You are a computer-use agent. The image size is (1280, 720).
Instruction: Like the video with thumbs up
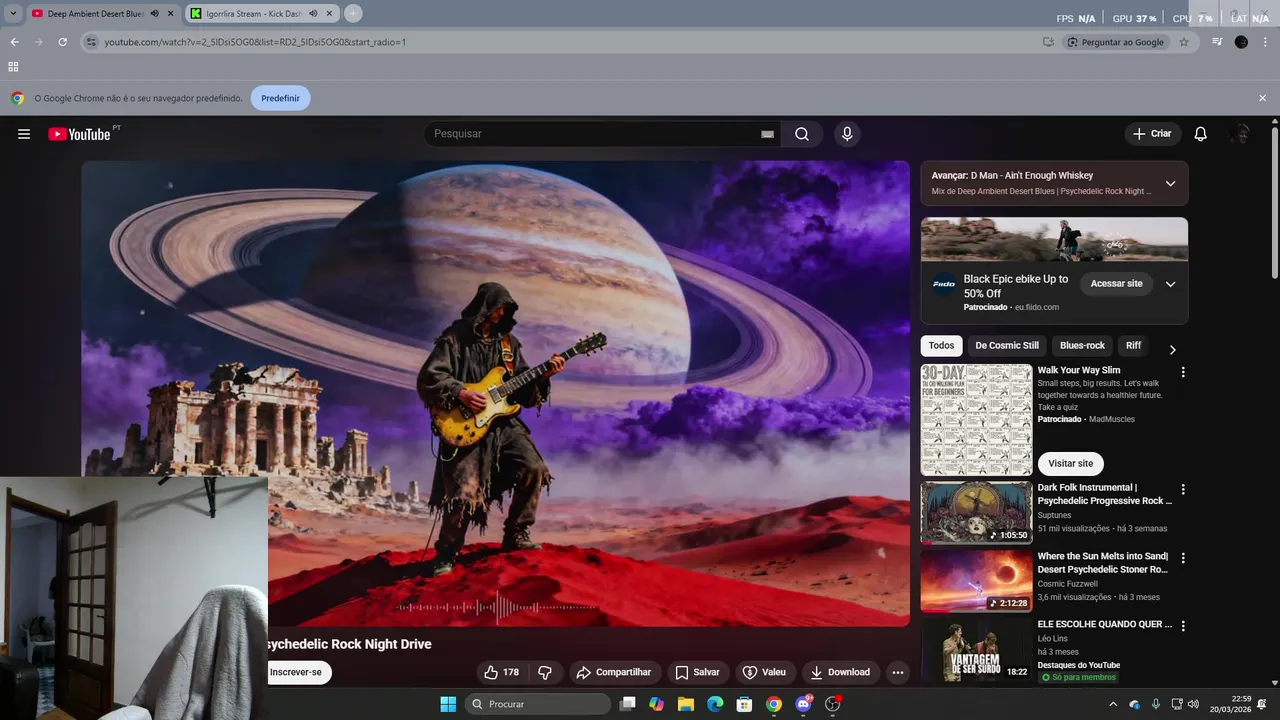502,672
